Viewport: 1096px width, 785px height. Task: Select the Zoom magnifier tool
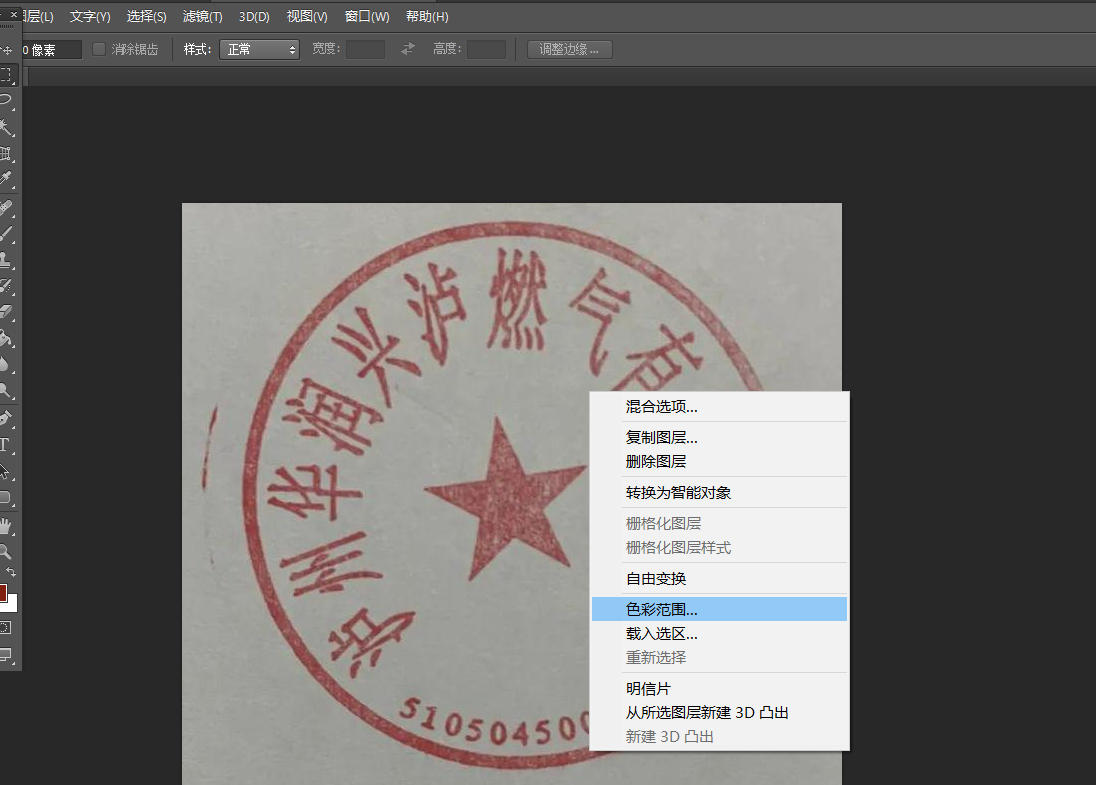[x=7, y=551]
